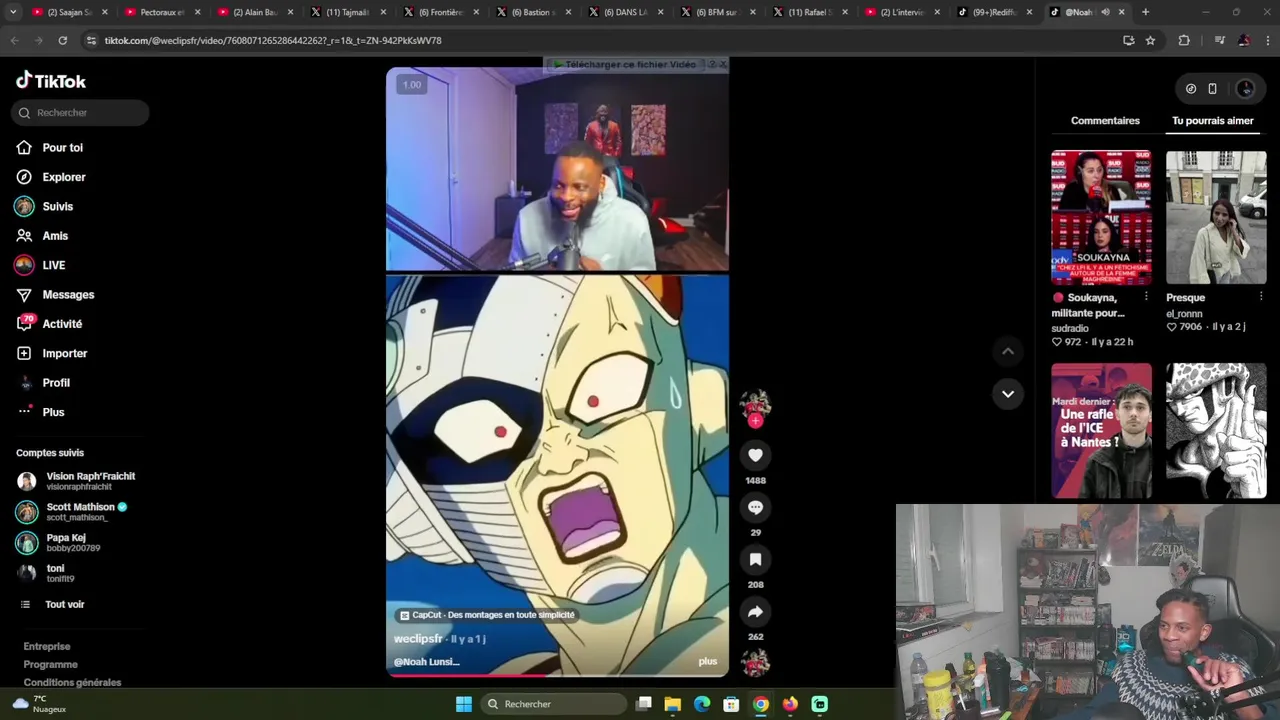Mute the audio-playing @Noah tab
Screen dimensions: 1280x720
pyautogui.click(x=1105, y=12)
